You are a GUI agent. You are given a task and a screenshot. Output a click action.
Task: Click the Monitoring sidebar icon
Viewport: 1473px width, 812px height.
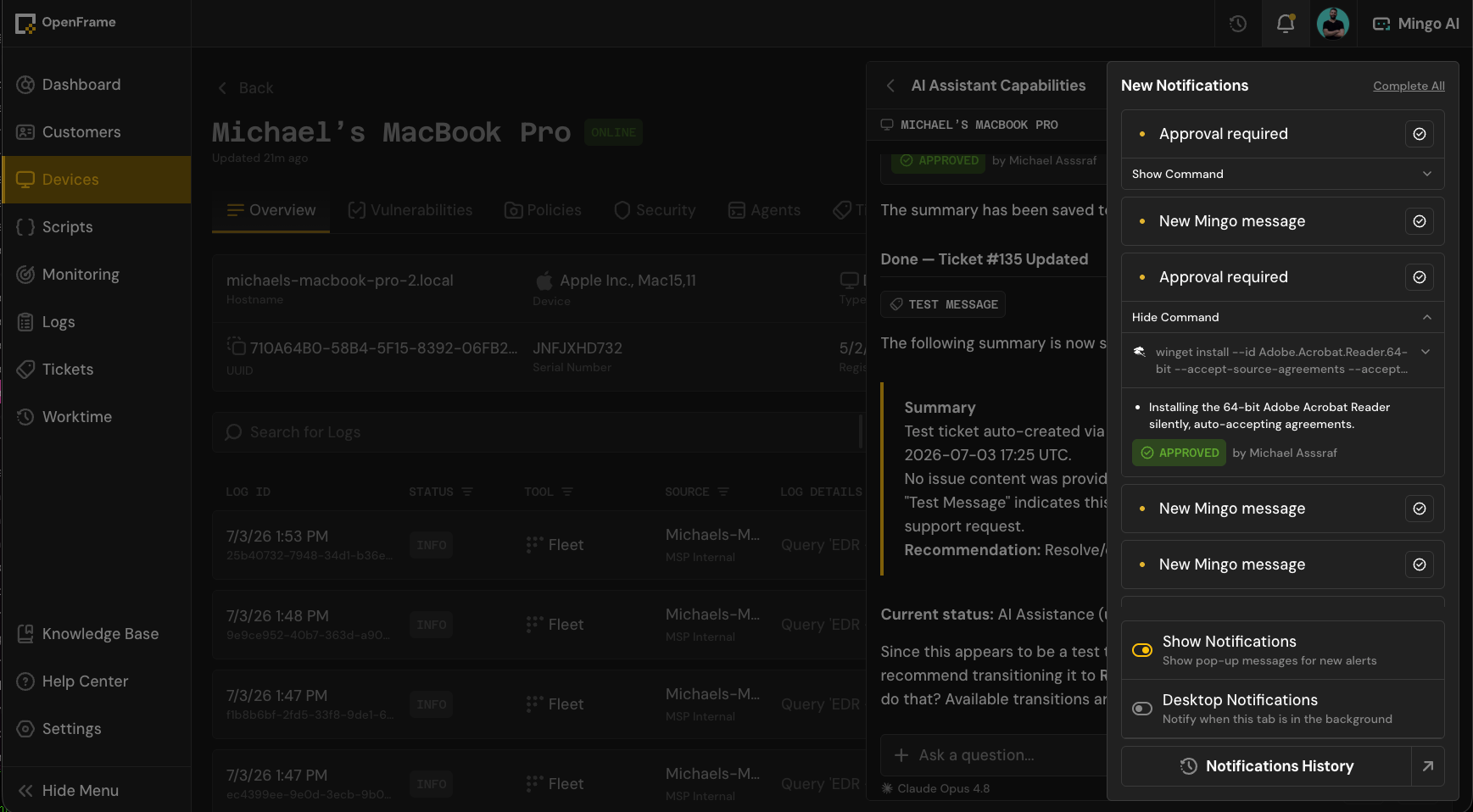25,275
